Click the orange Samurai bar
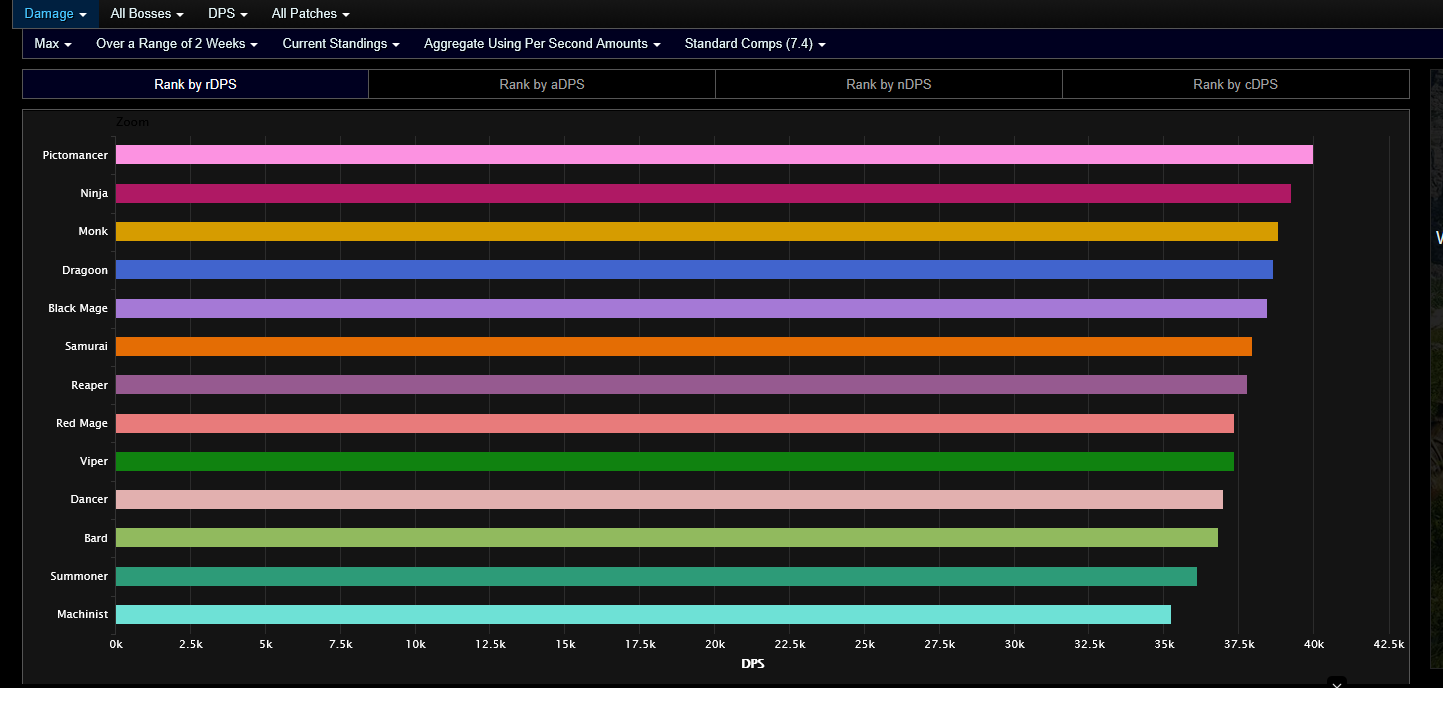 [684, 346]
